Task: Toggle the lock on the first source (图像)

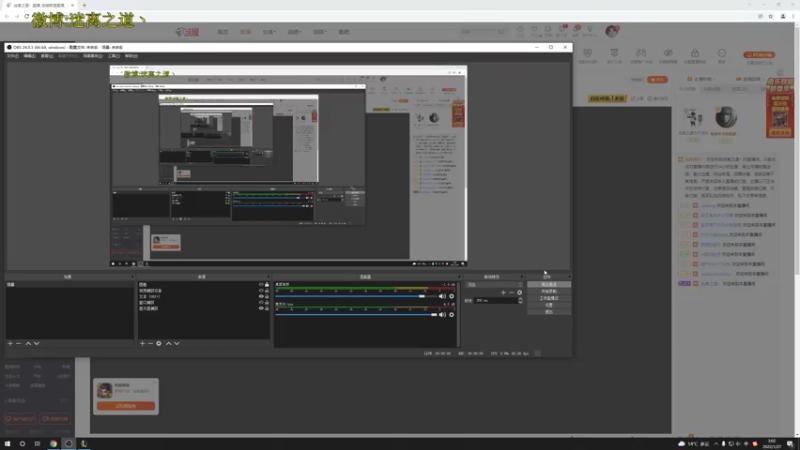Action: (267, 284)
